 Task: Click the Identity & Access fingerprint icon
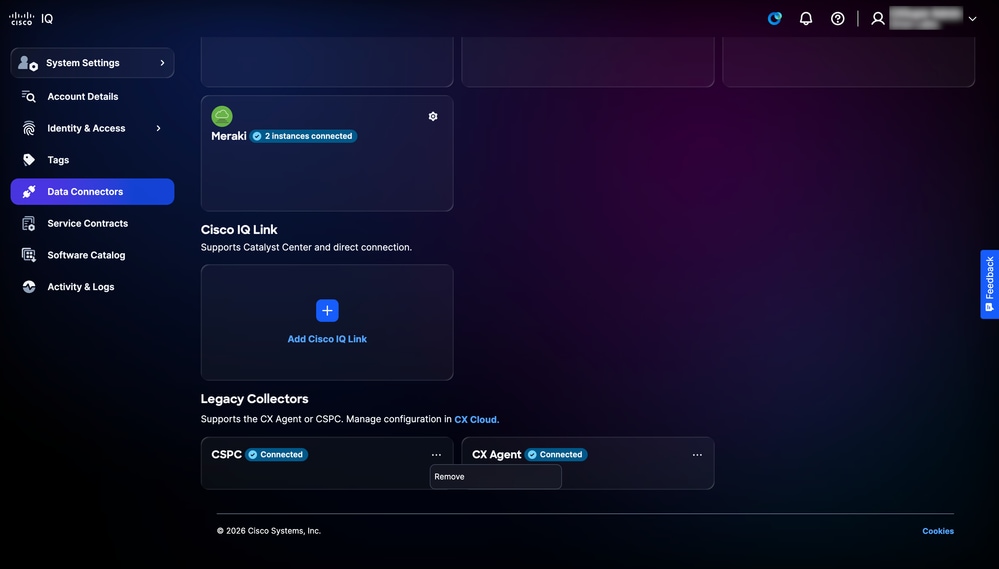click(x=29, y=128)
